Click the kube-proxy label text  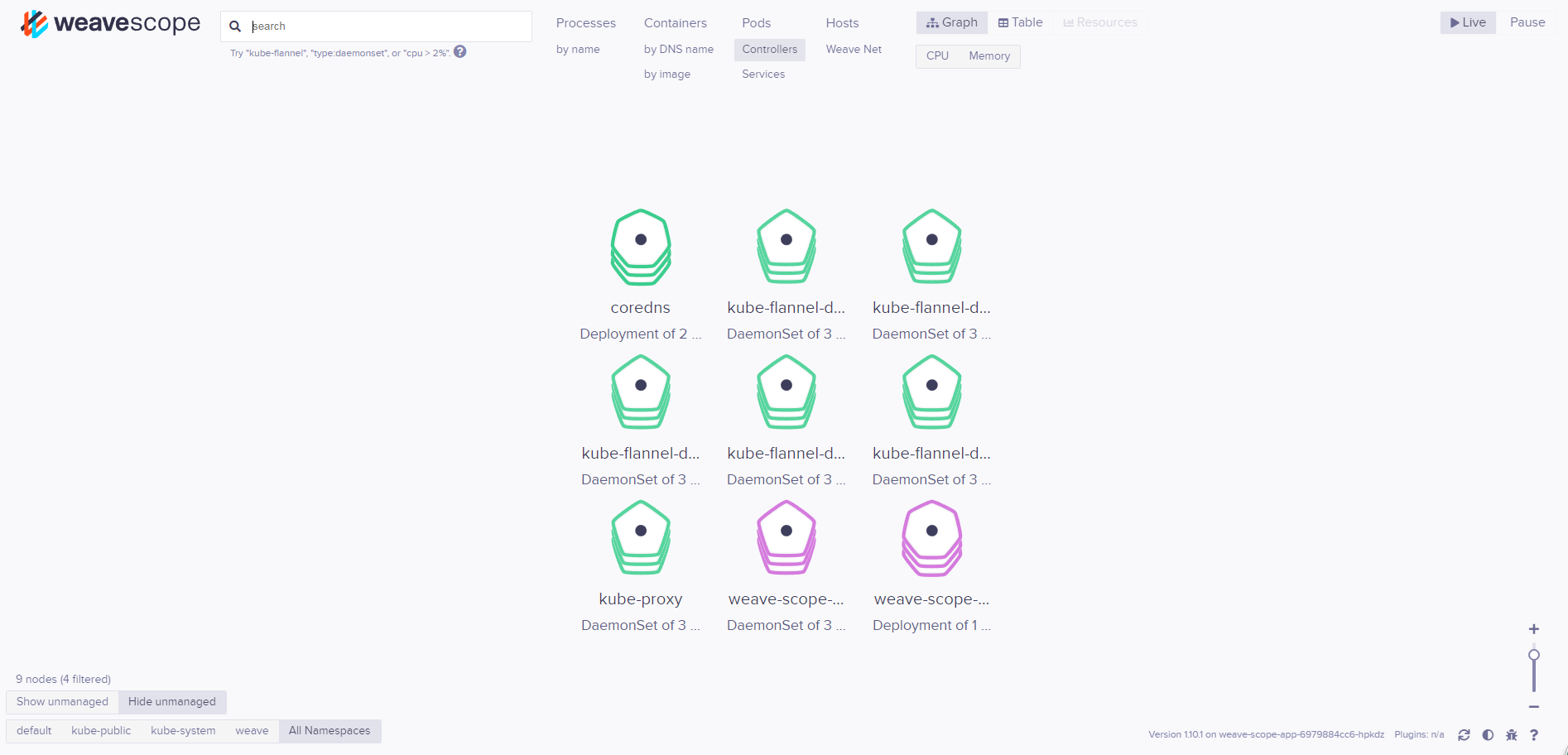(641, 599)
